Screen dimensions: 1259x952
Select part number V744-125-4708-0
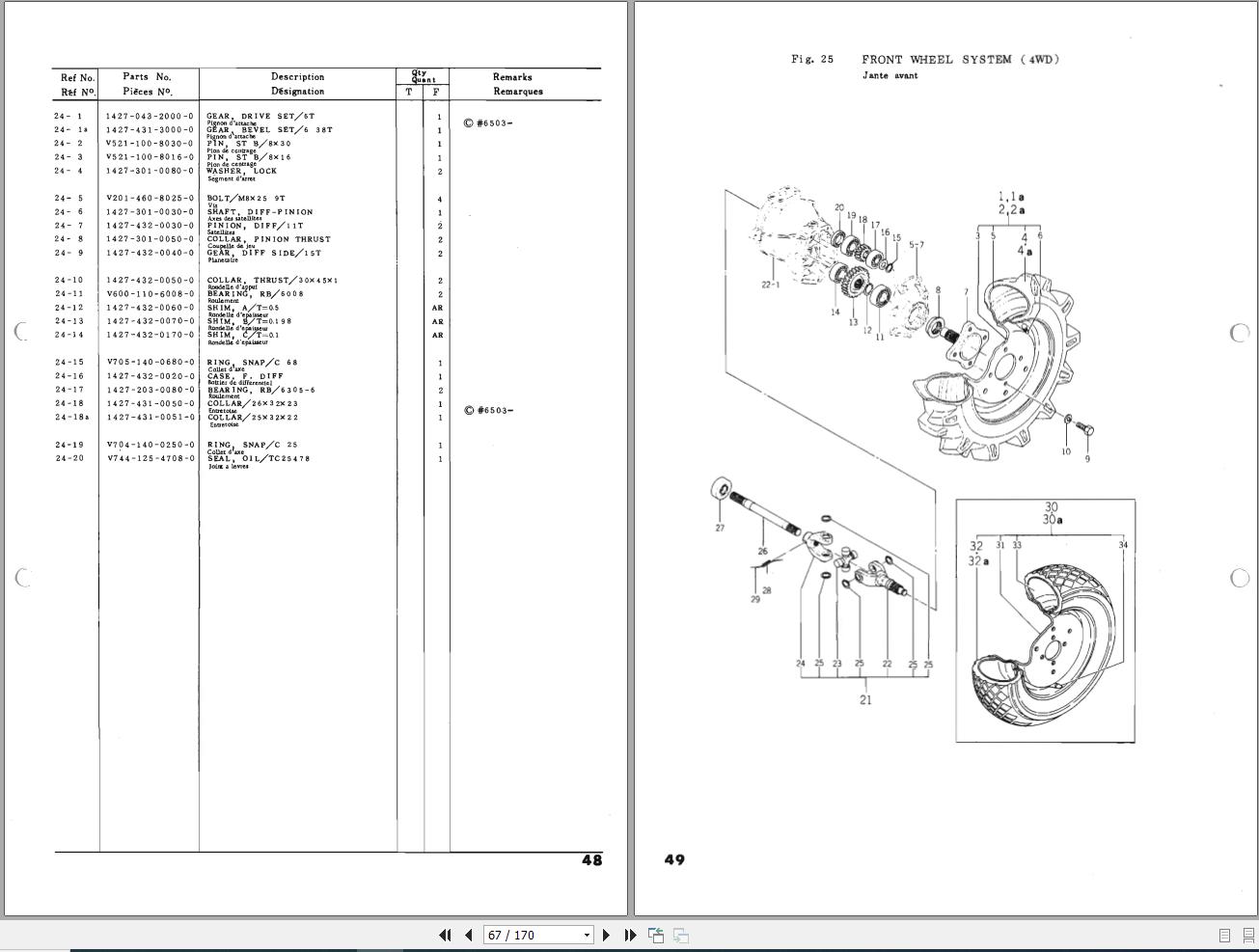coord(150,459)
